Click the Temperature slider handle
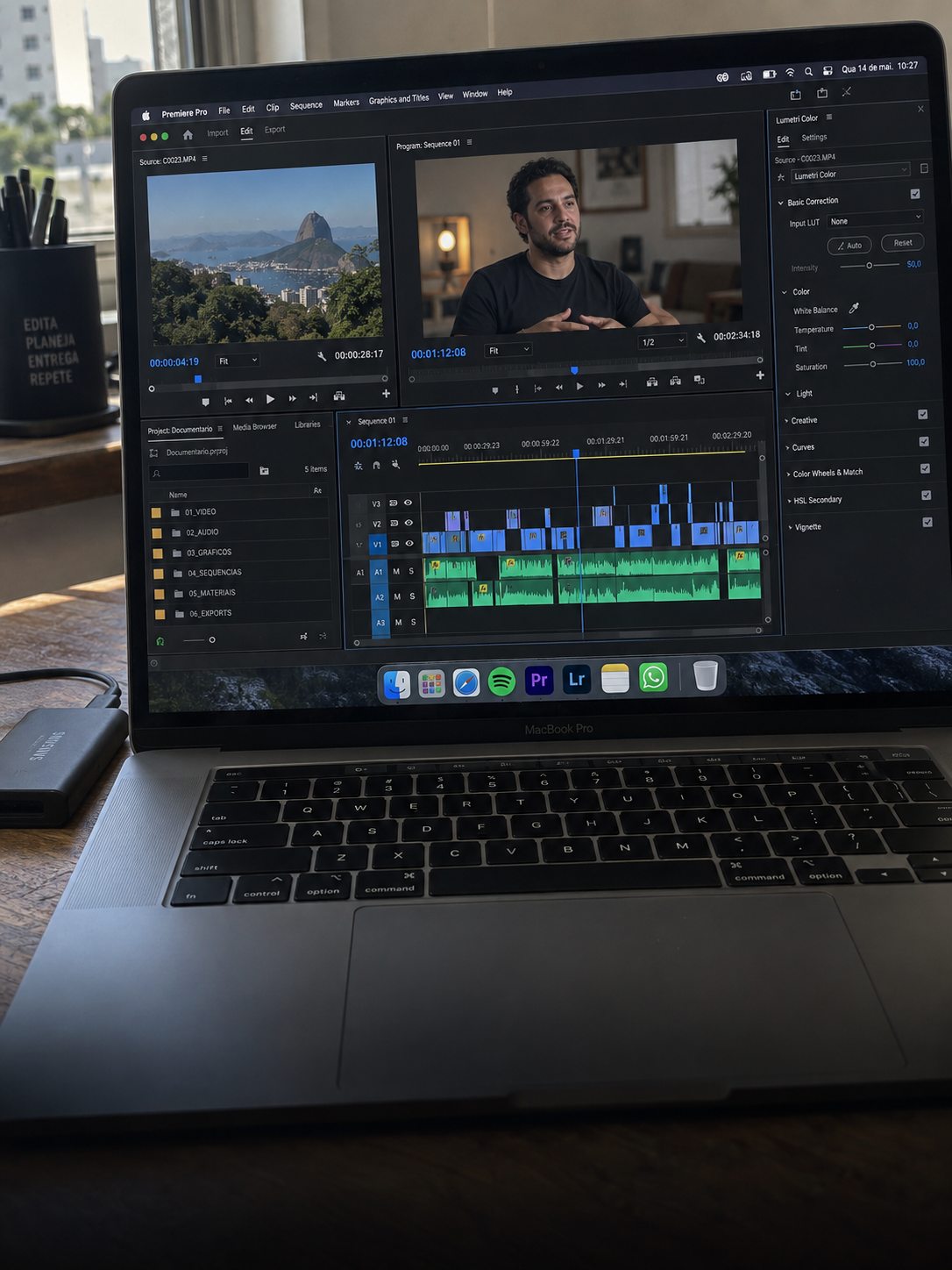The height and width of the screenshot is (1270, 952). pyautogui.click(x=871, y=327)
